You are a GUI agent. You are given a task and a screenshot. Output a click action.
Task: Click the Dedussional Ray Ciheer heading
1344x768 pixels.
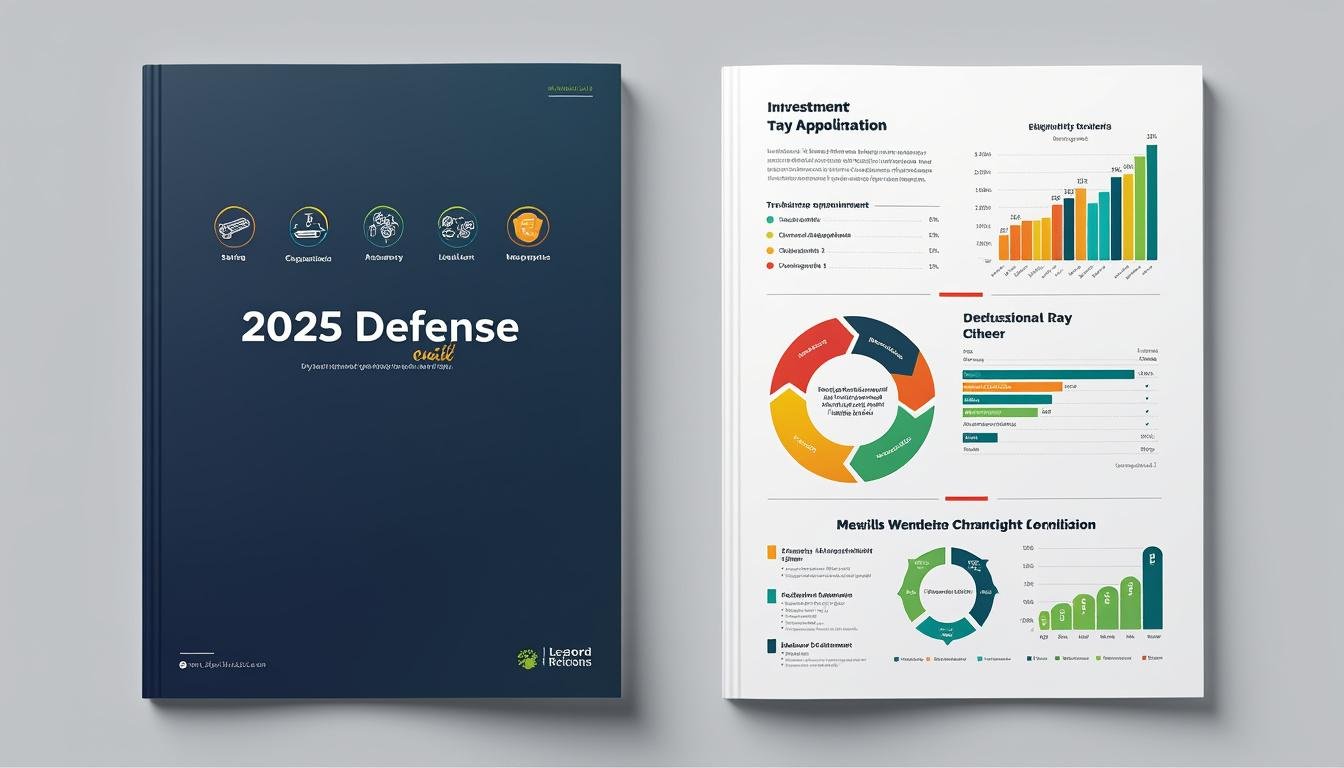[x=1016, y=325]
